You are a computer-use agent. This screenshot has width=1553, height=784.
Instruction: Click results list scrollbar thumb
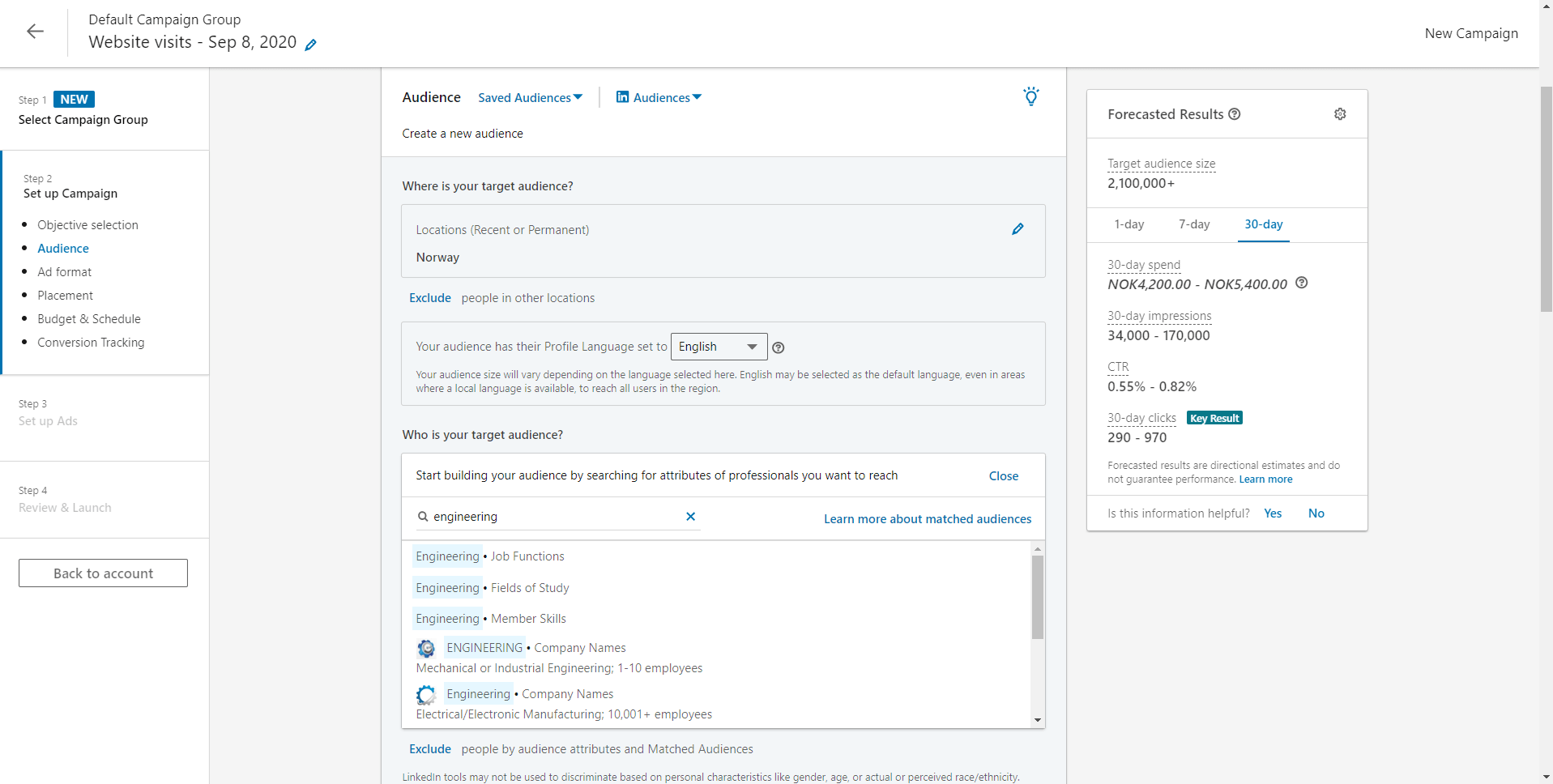[1038, 597]
